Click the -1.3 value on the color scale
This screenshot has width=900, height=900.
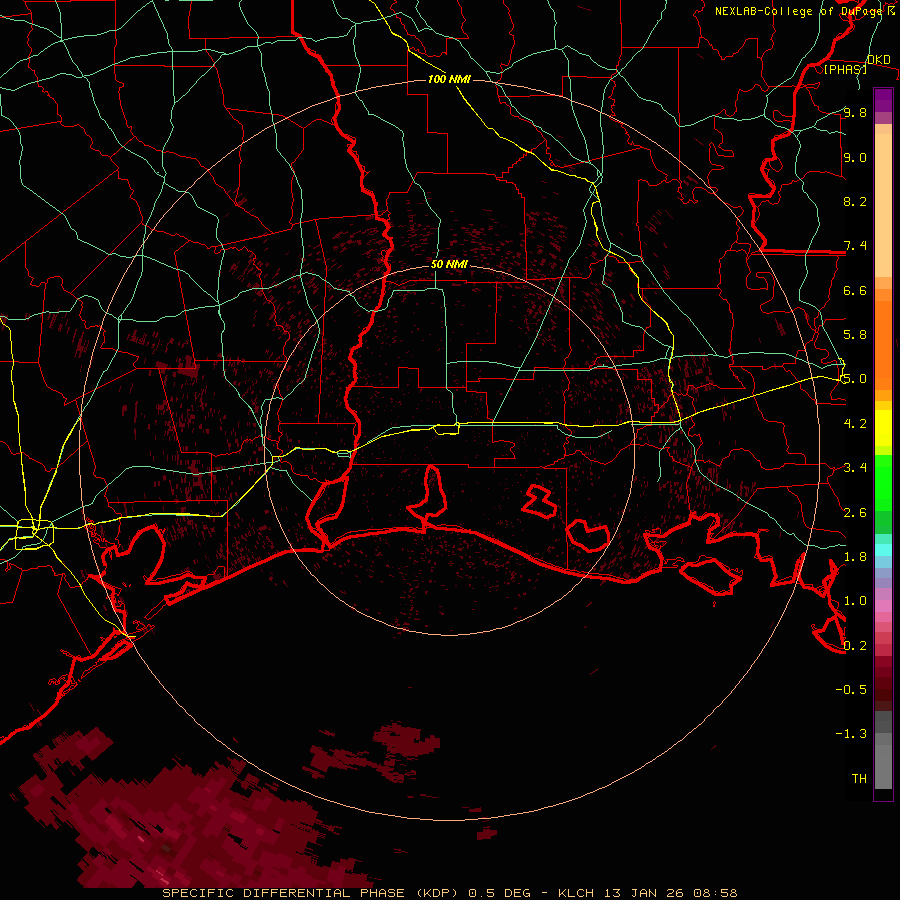[x=851, y=734]
